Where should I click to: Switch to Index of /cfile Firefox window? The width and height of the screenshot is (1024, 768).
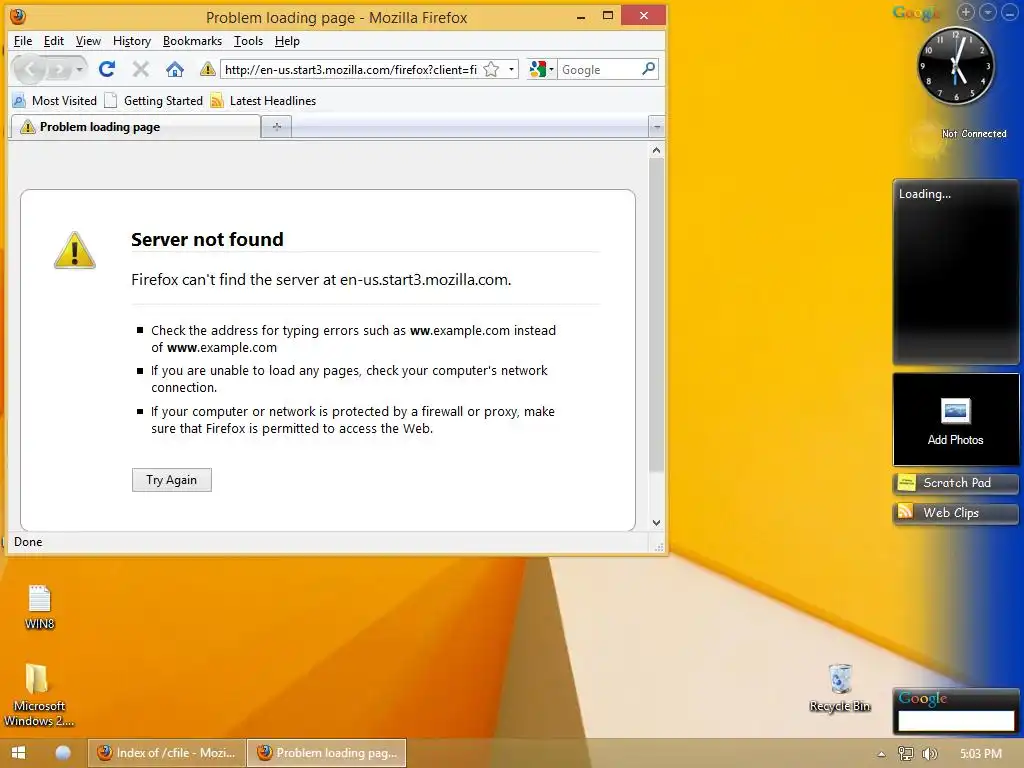click(x=167, y=752)
